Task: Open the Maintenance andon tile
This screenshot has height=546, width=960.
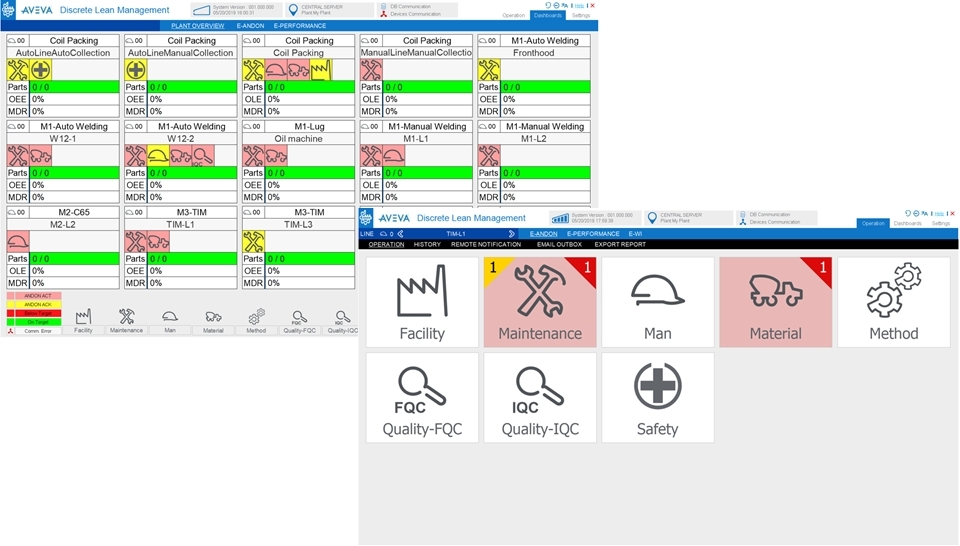Action: click(x=540, y=302)
